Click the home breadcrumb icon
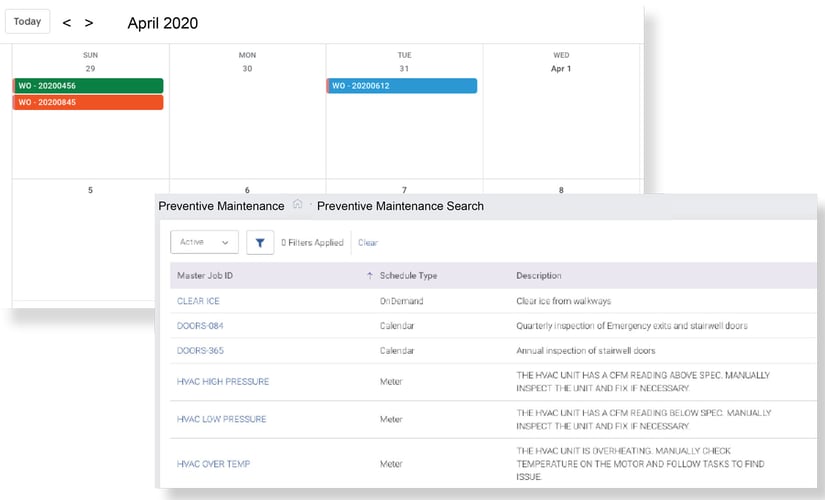The height and width of the screenshot is (500, 825). click(x=297, y=205)
